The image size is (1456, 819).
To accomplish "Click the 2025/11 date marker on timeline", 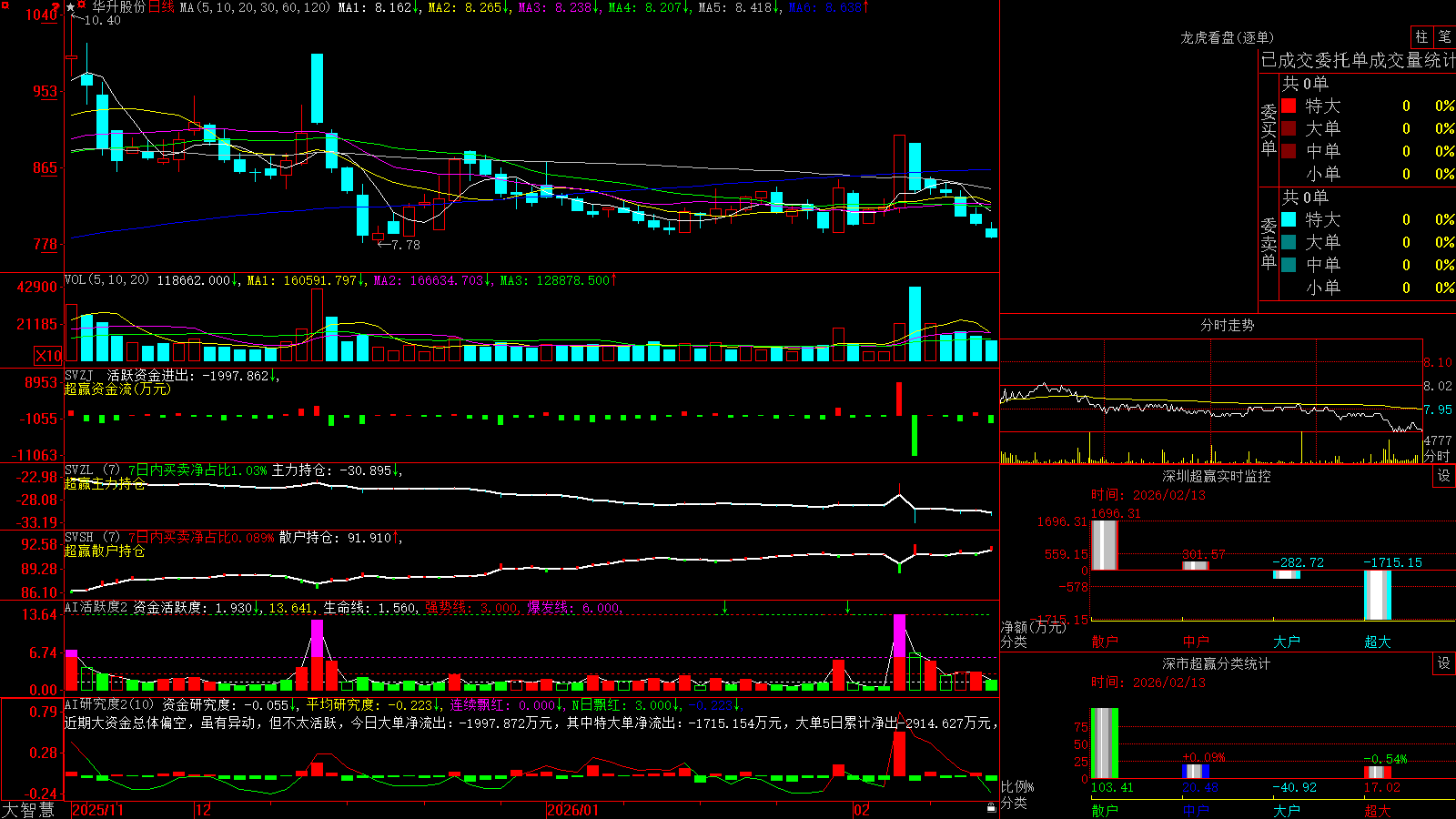I will pos(97,810).
